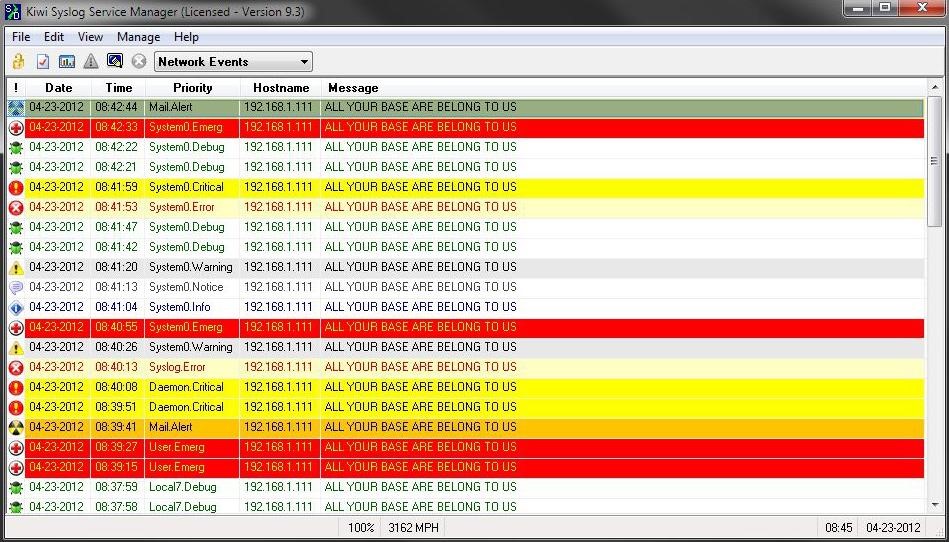
Task: Select the red System0.Emerg row at 08:42:33
Action: click(420, 127)
